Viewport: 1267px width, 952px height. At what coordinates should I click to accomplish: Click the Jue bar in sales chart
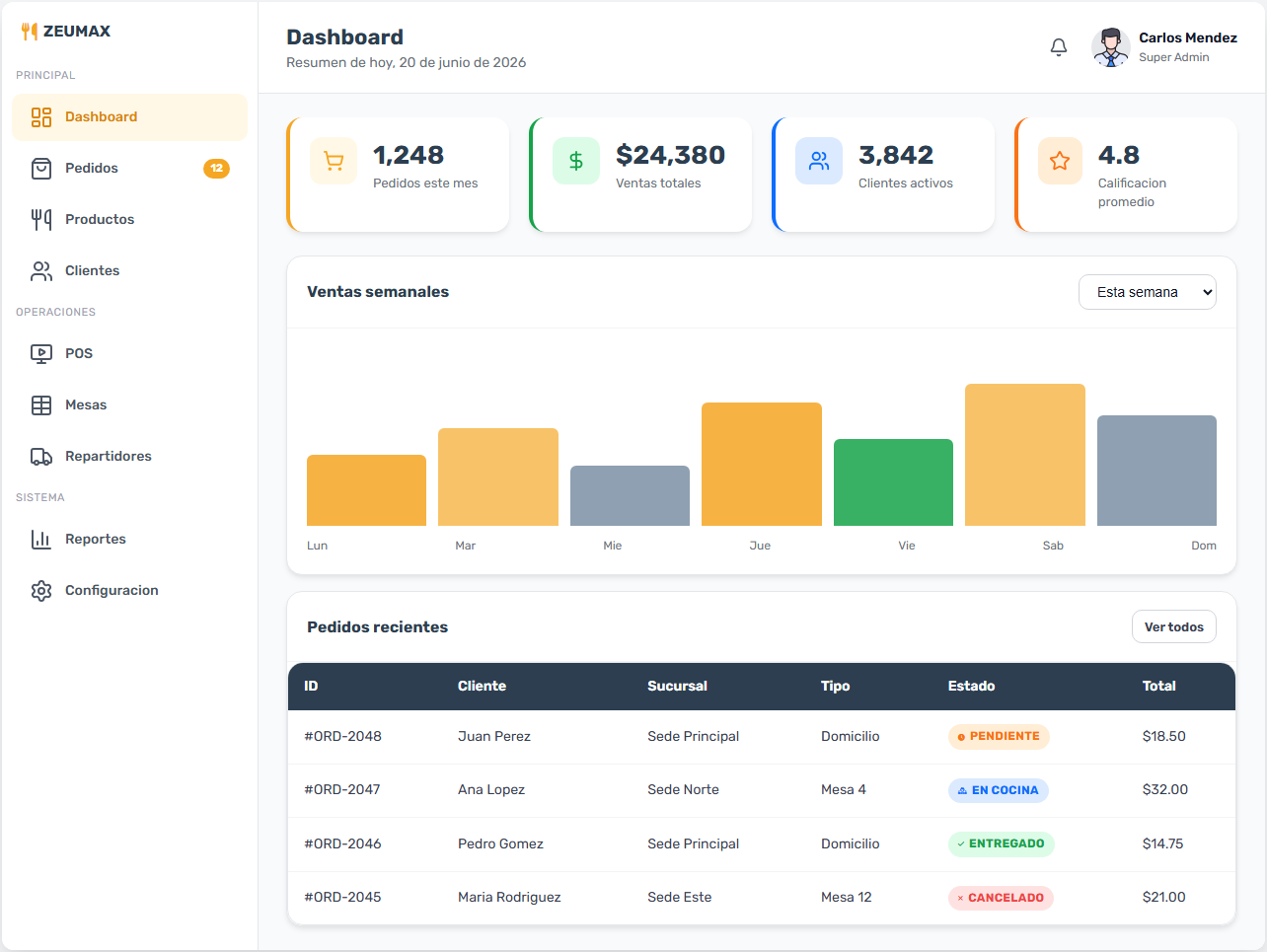762,465
